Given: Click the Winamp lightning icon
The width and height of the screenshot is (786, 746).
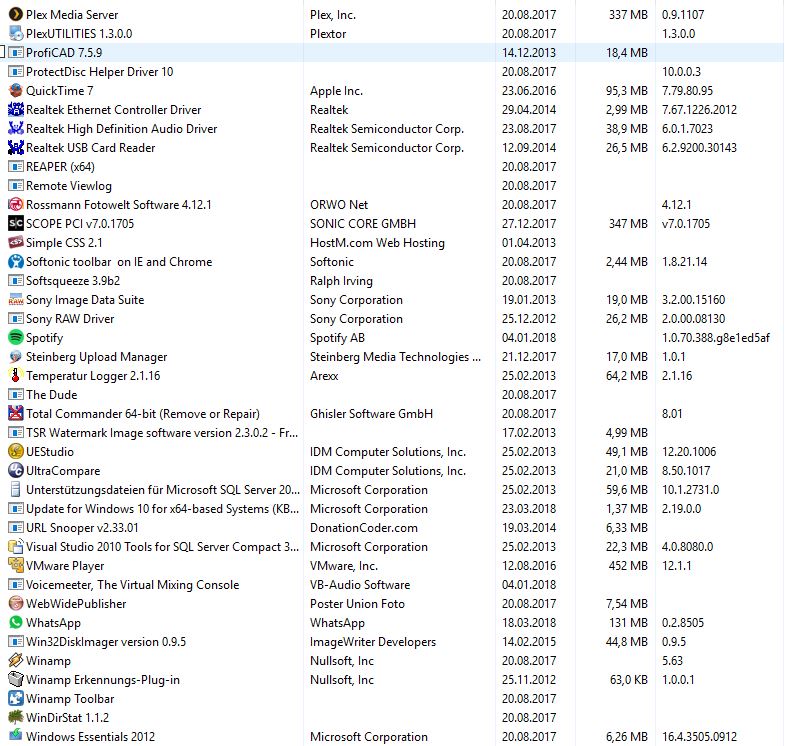Looking at the screenshot, I should click(16, 660).
